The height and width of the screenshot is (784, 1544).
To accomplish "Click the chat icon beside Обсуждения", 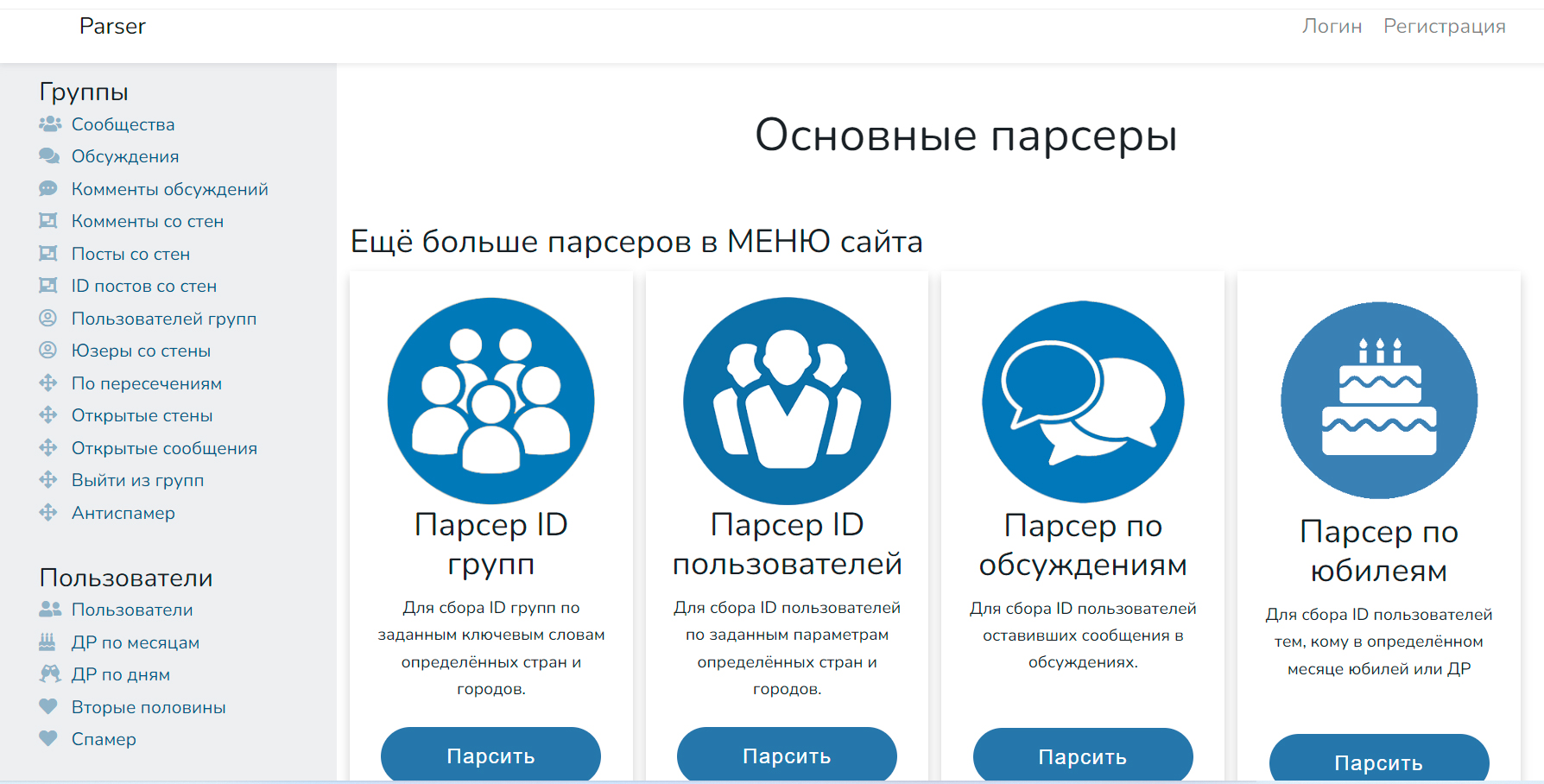I will [49, 156].
